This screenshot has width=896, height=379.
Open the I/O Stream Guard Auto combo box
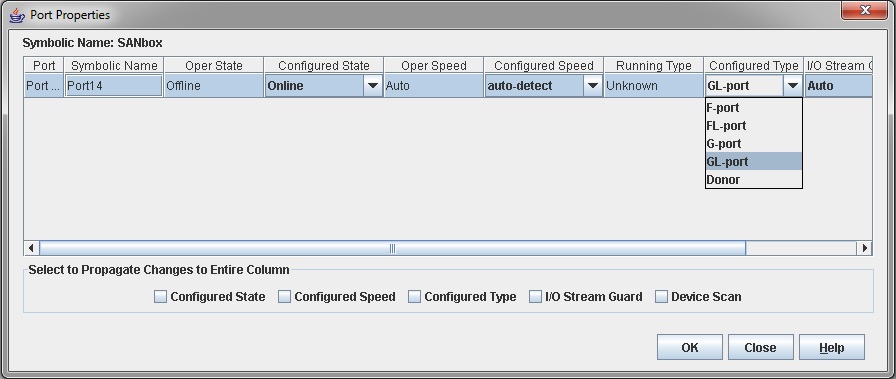point(839,86)
